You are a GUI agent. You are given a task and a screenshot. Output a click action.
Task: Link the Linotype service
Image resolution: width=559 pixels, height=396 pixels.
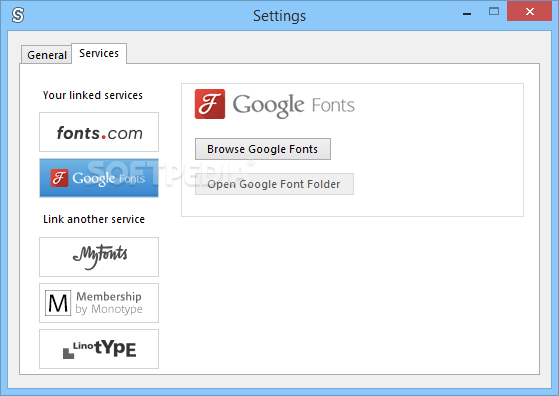(99, 349)
